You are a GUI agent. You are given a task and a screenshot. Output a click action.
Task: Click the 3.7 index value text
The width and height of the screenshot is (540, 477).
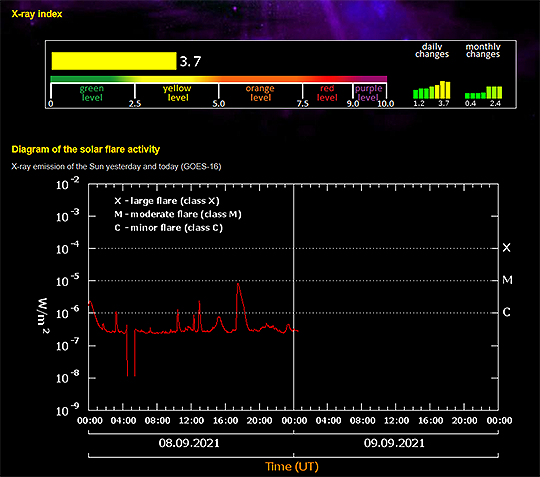point(190,62)
